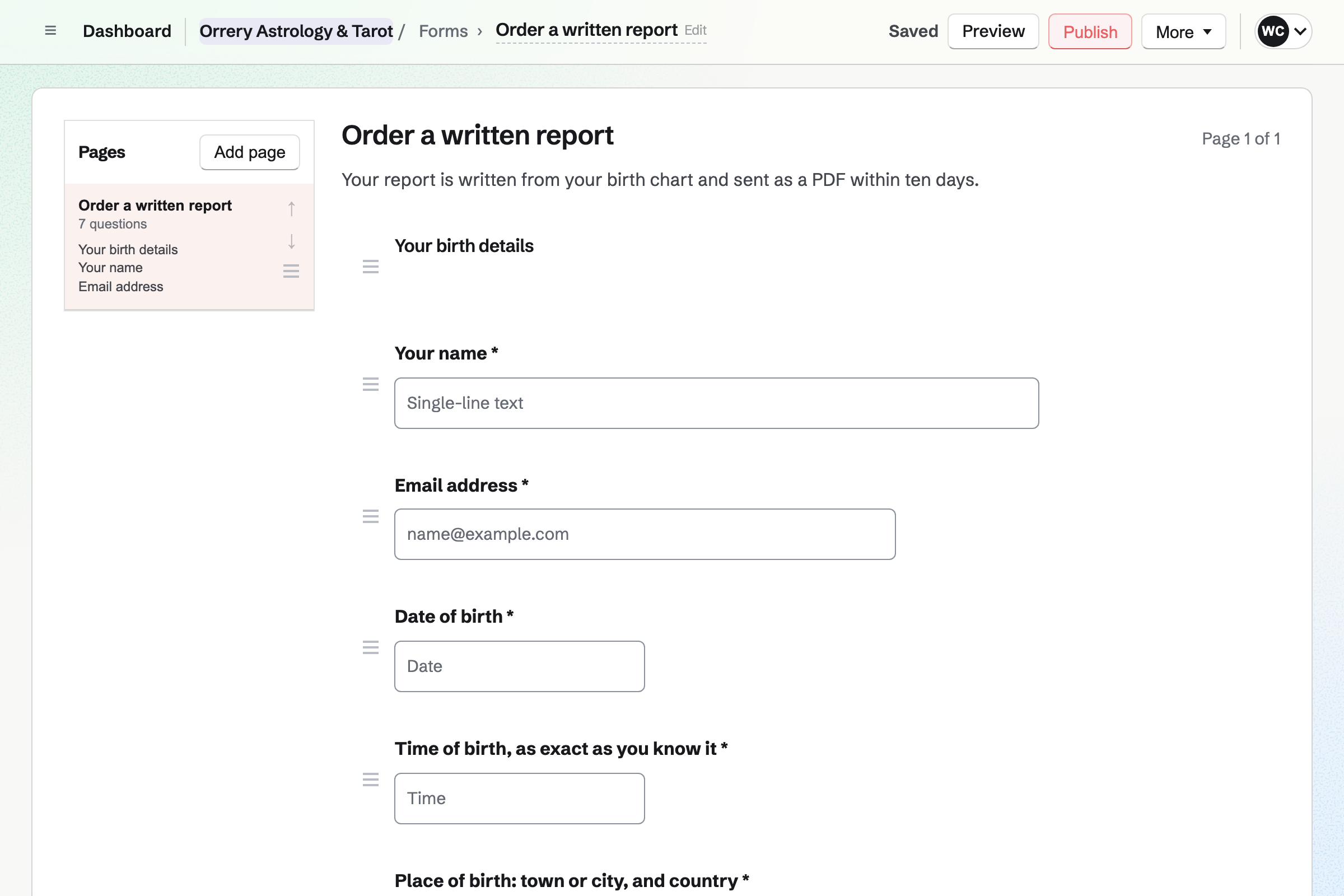Screen dimensions: 1344x896
Task: Click 'Your name' in Pages list
Action: coord(110,268)
